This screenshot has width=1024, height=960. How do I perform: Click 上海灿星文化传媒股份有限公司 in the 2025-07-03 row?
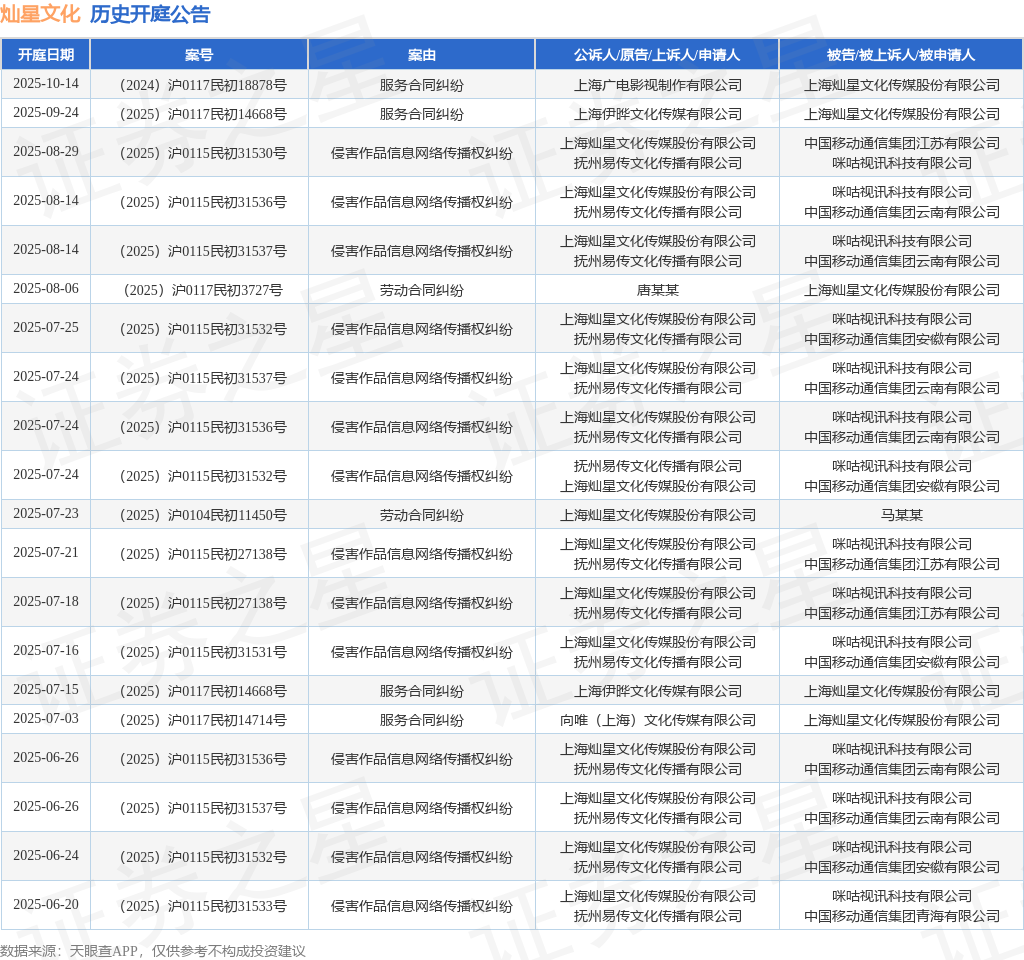pyautogui.click(x=902, y=720)
